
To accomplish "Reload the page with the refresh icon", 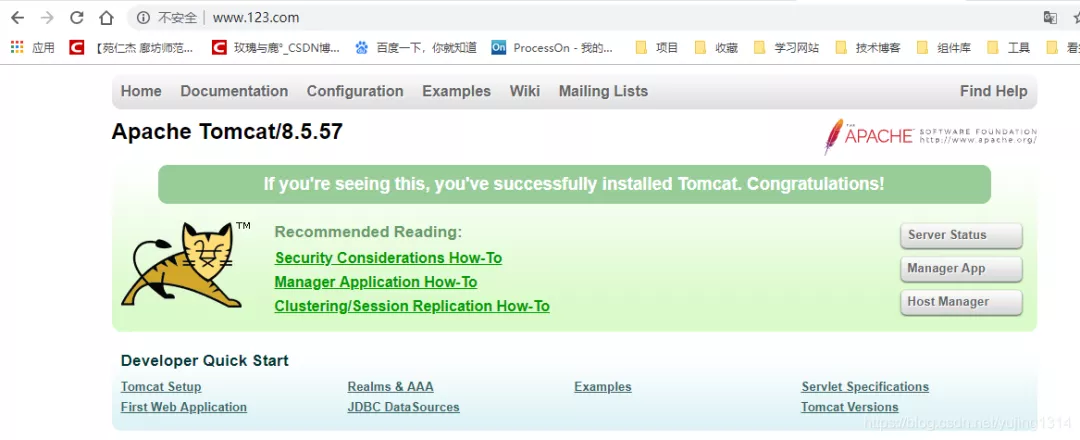I will 76,18.
